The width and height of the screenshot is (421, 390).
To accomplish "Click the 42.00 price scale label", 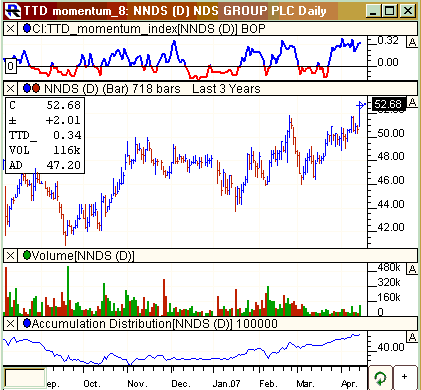I will coord(391,227).
